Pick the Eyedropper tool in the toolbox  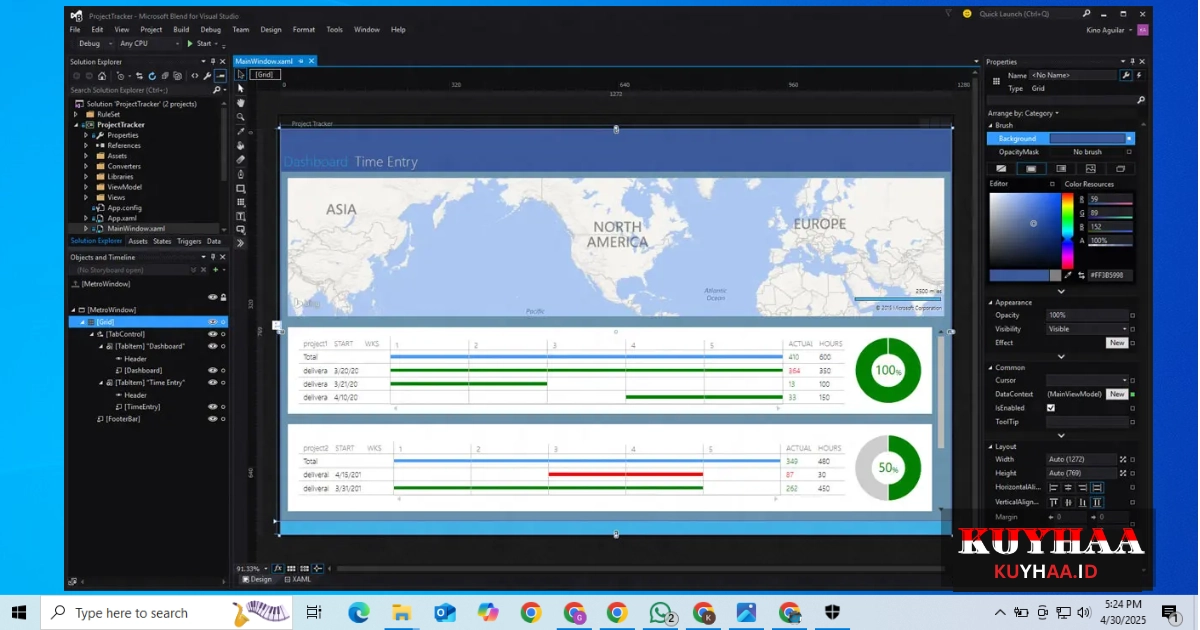pos(240,131)
